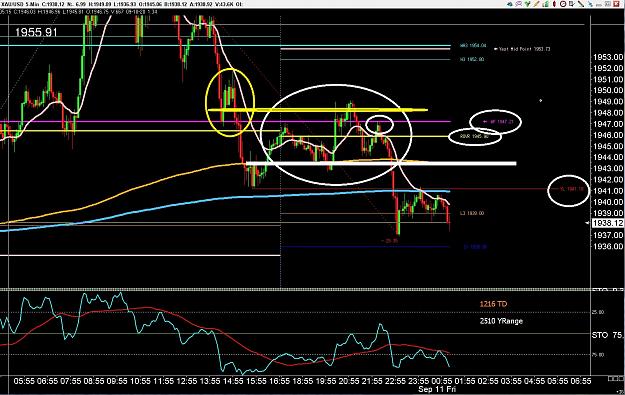Click the red diamond toolbar icon
This screenshot has width=625, height=395.
coord(554,4)
